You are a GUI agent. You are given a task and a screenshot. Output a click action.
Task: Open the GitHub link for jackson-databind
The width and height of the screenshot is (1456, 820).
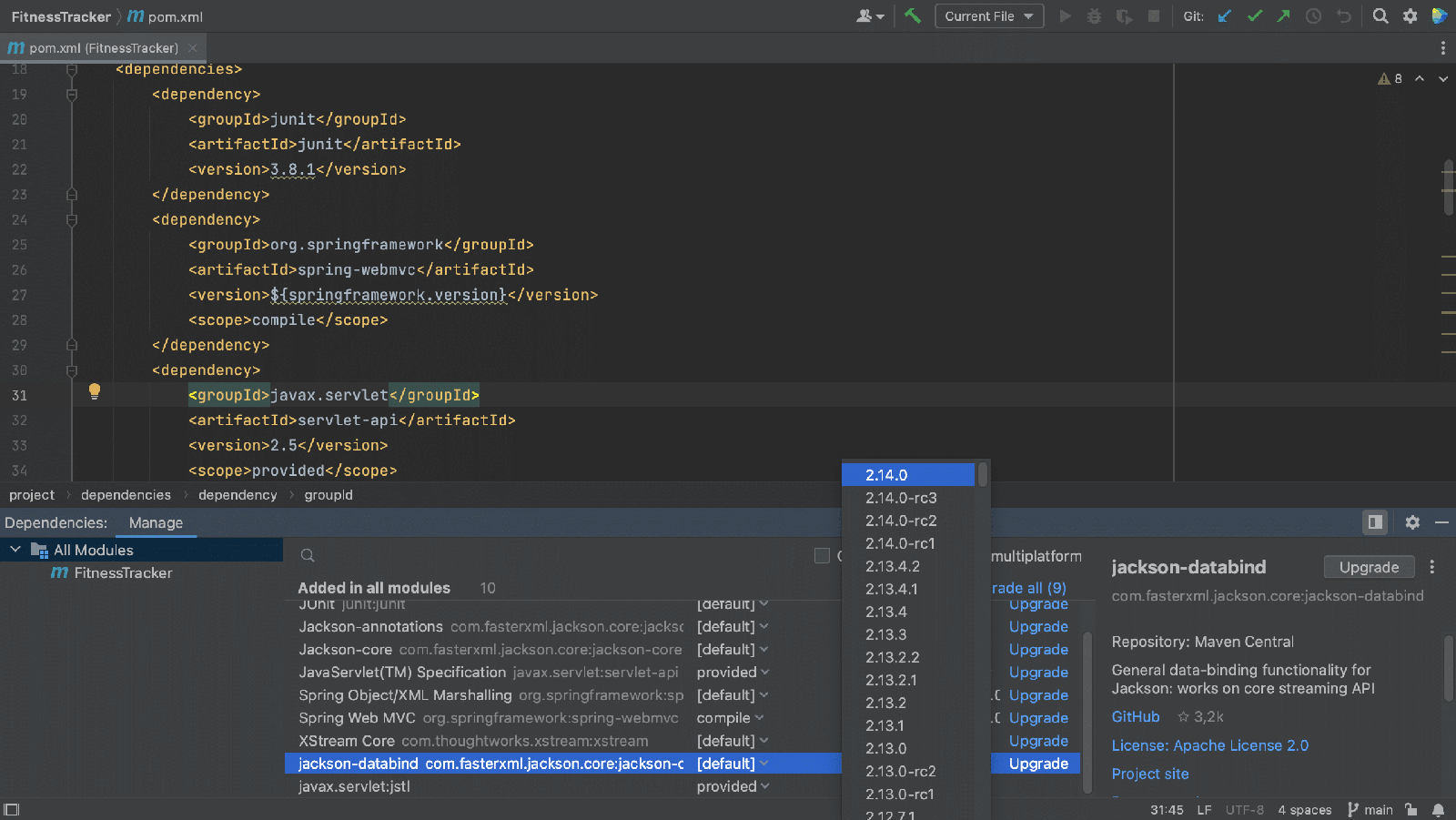pos(1136,717)
